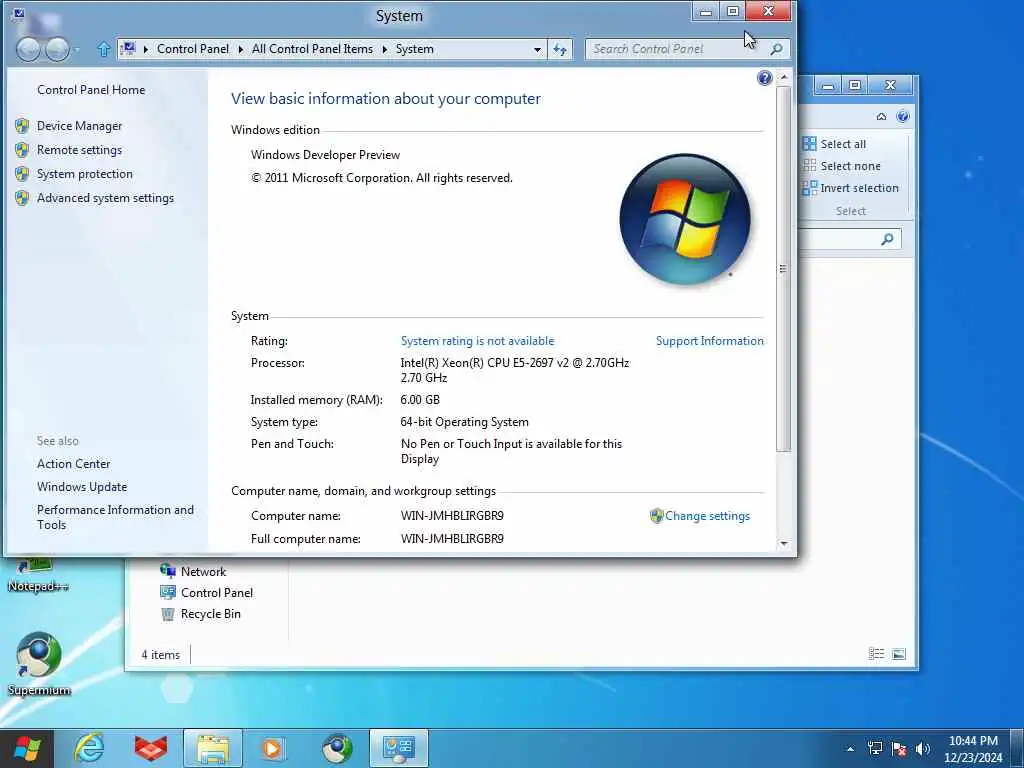Open the Supermium taskbar icon
The height and width of the screenshot is (768, 1024).
pyautogui.click(x=337, y=748)
